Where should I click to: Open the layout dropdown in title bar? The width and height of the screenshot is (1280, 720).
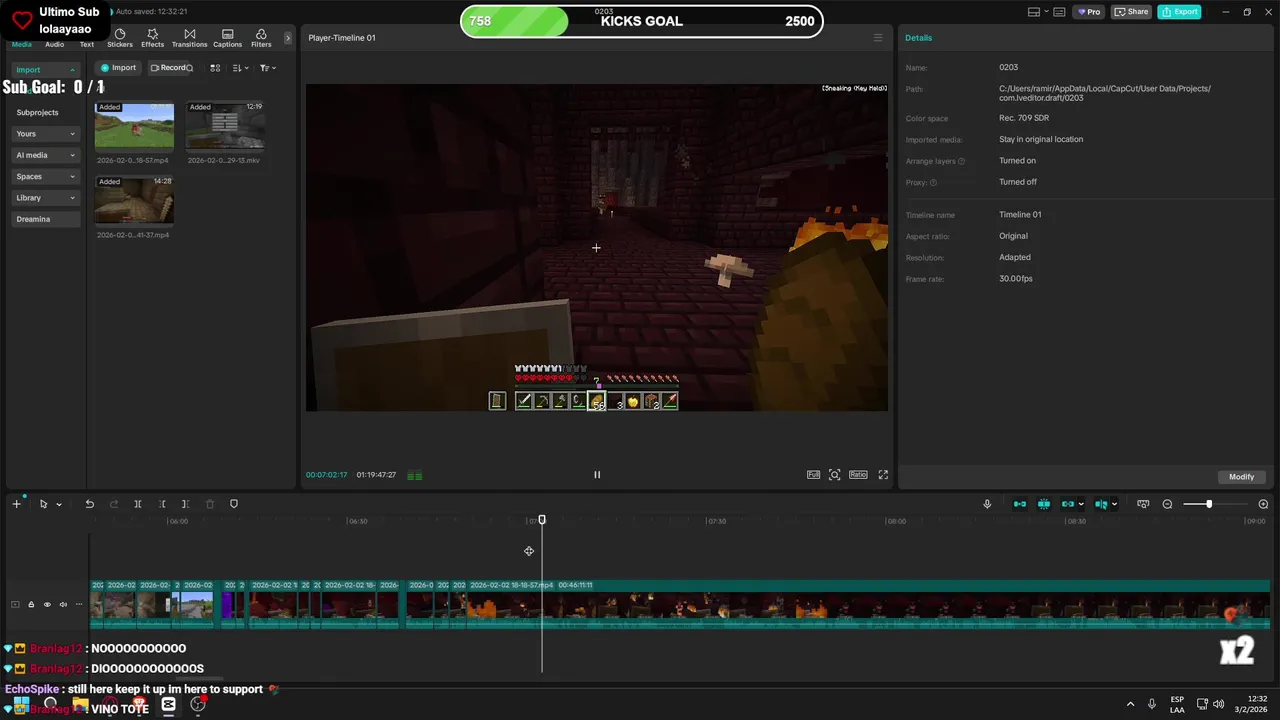pyautogui.click(x=1039, y=12)
